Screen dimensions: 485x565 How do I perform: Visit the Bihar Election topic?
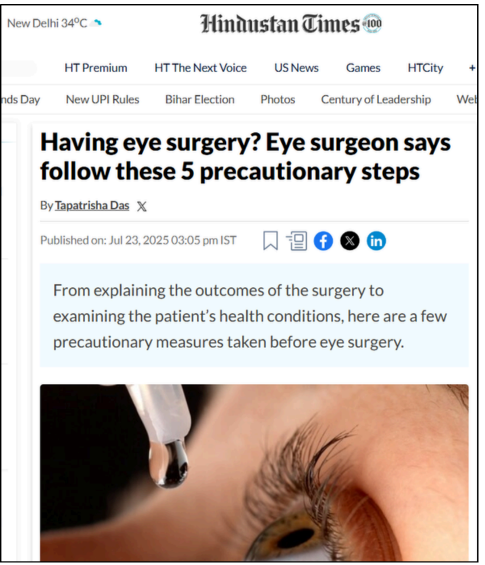(200, 99)
